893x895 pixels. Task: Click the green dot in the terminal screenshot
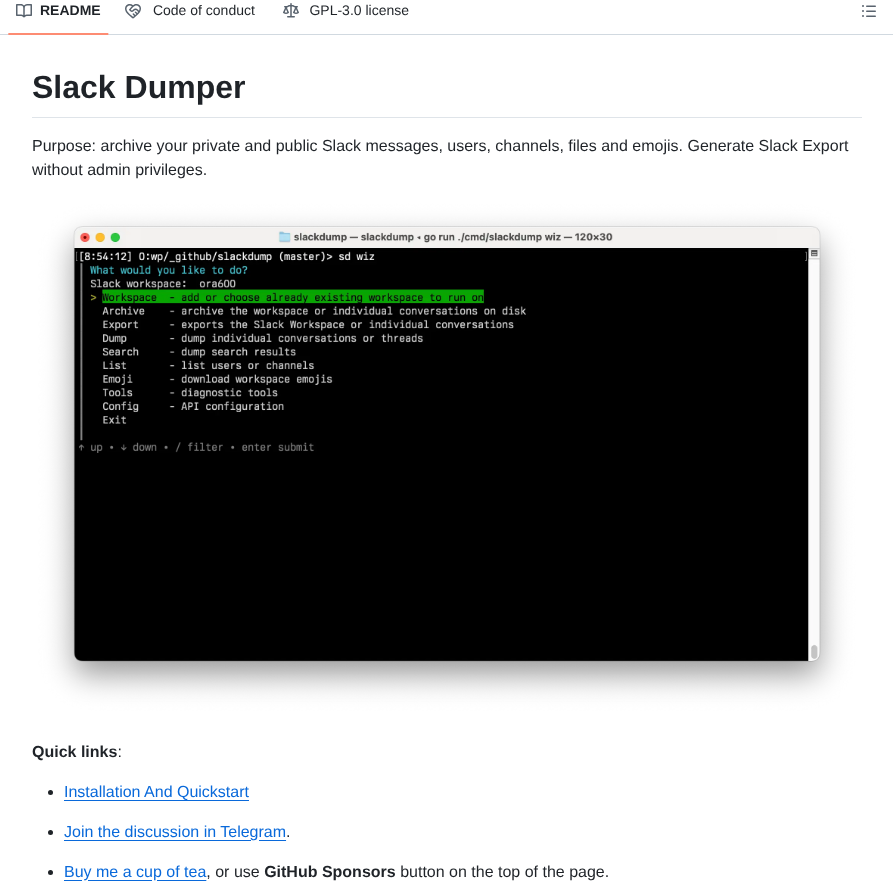116,237
